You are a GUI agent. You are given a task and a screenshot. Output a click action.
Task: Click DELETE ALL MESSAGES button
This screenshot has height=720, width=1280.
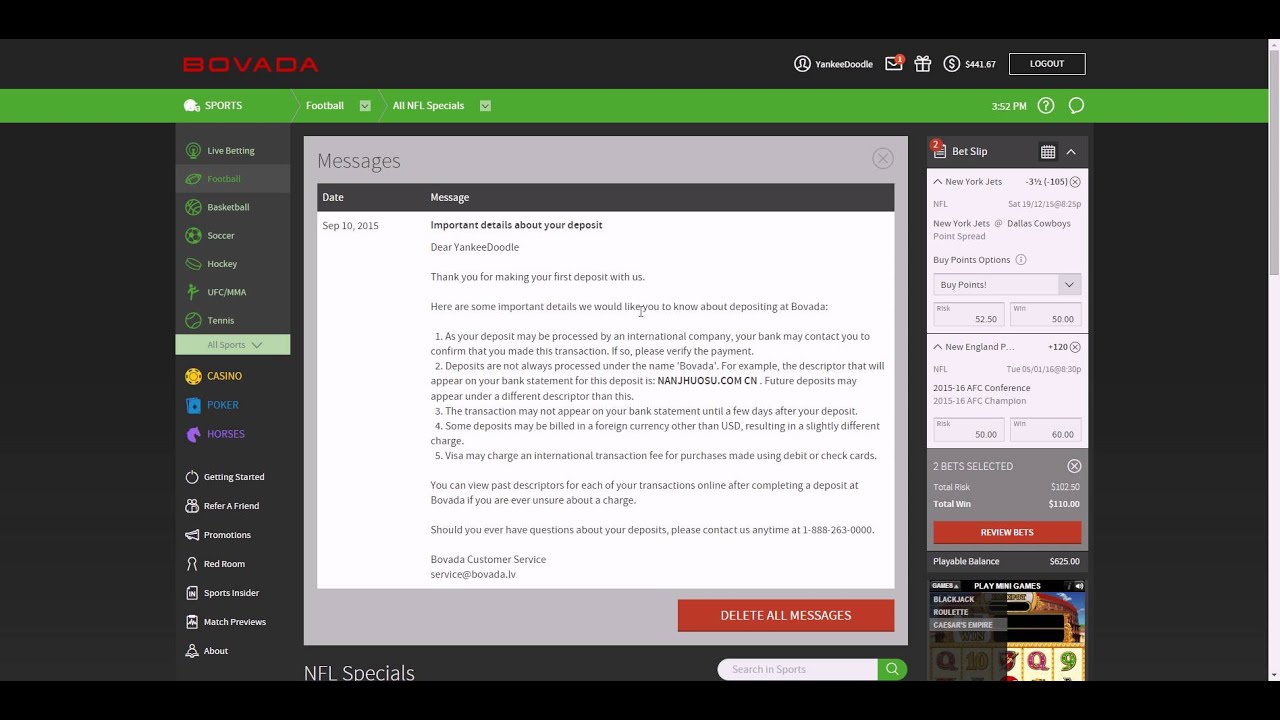pos(786,616)
